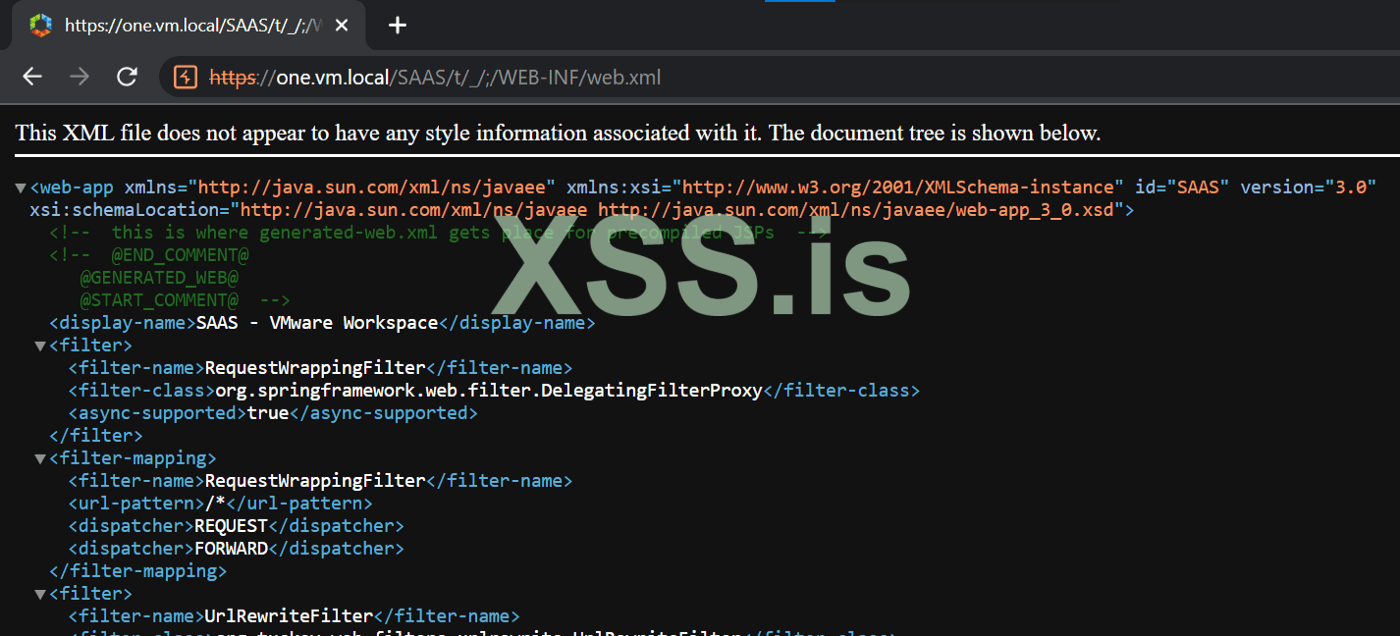Viewport: 1400px width, 636px height.
Task: Collapse the UrlRewriteFilter filter node
Action: [x=40, y=595]
